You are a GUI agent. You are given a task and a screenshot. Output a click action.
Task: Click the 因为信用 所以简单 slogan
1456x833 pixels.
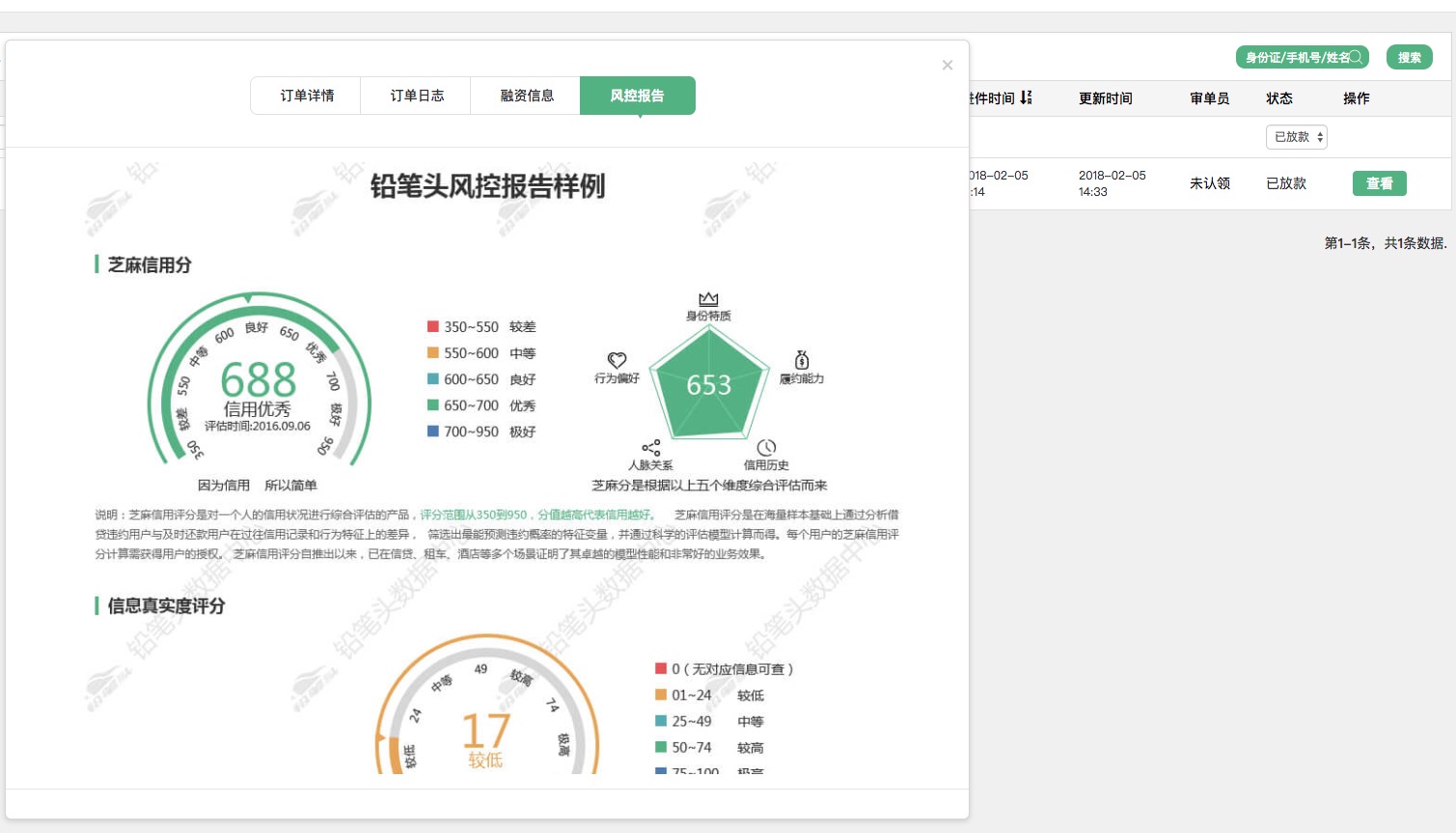258,486
